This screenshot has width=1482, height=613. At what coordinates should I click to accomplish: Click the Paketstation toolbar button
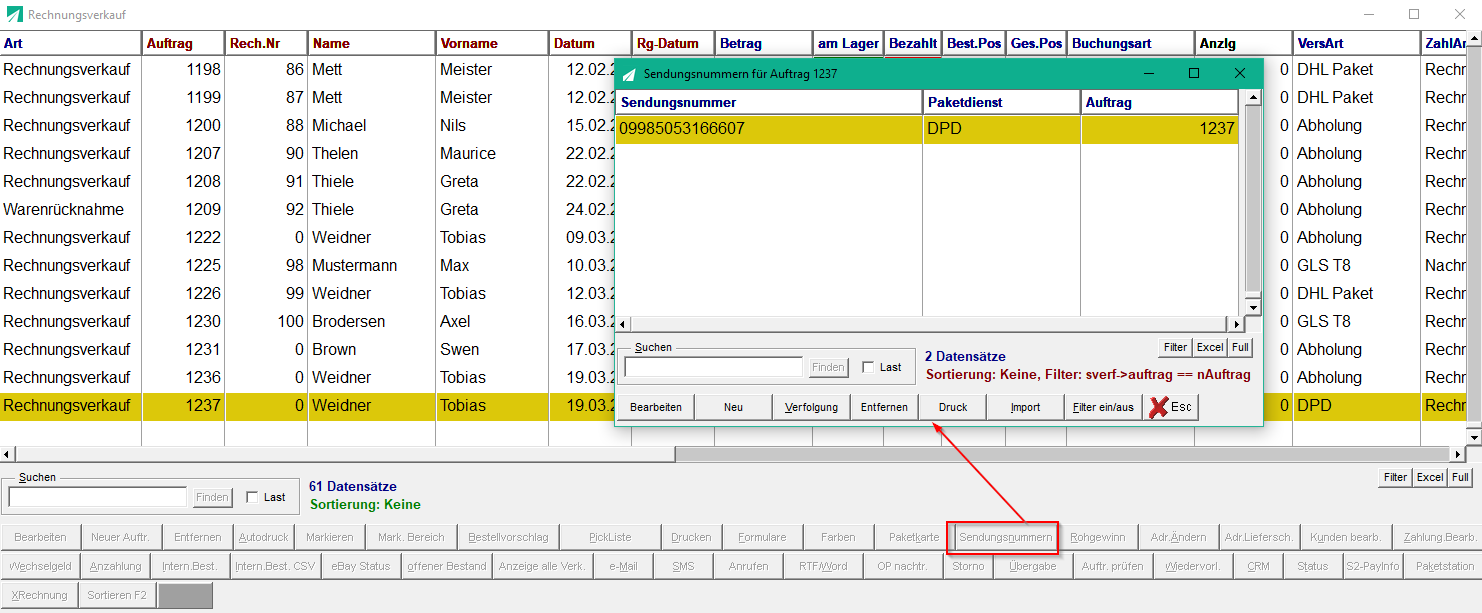(1444, 566)
